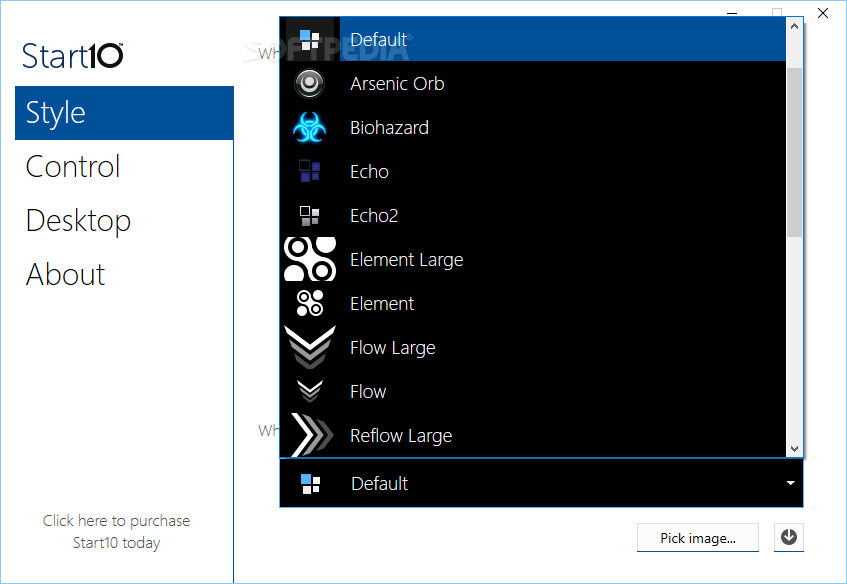Collapse the start button combo box arrow

pyautogui.click(x=790, y=483)
